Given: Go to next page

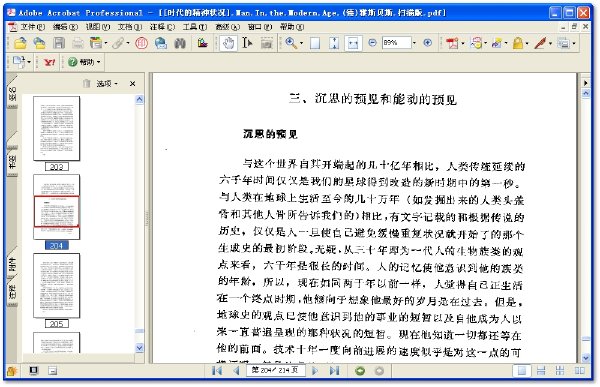Looking at the screenshot, I should tap(315, 371).
